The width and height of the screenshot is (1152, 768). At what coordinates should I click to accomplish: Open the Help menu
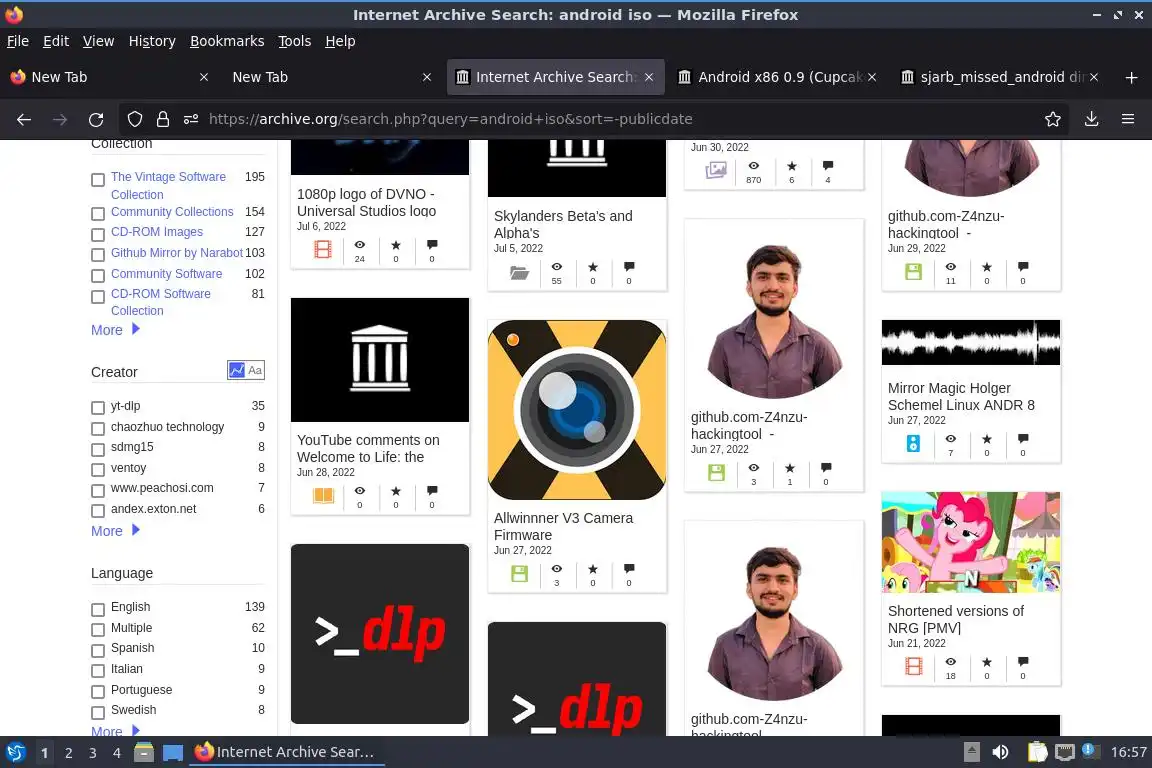tap(340, 41)
